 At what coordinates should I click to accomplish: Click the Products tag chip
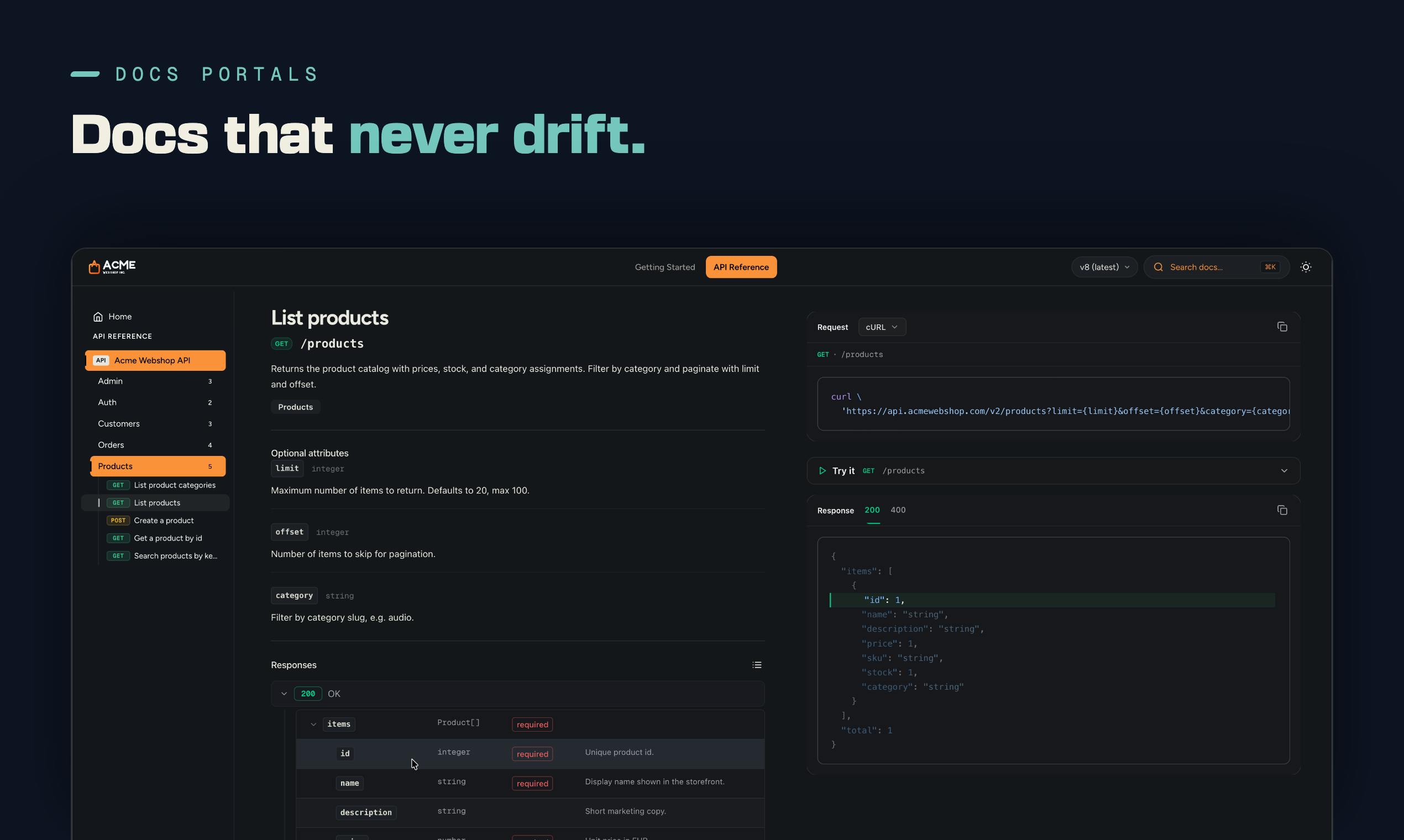point(296,407)
